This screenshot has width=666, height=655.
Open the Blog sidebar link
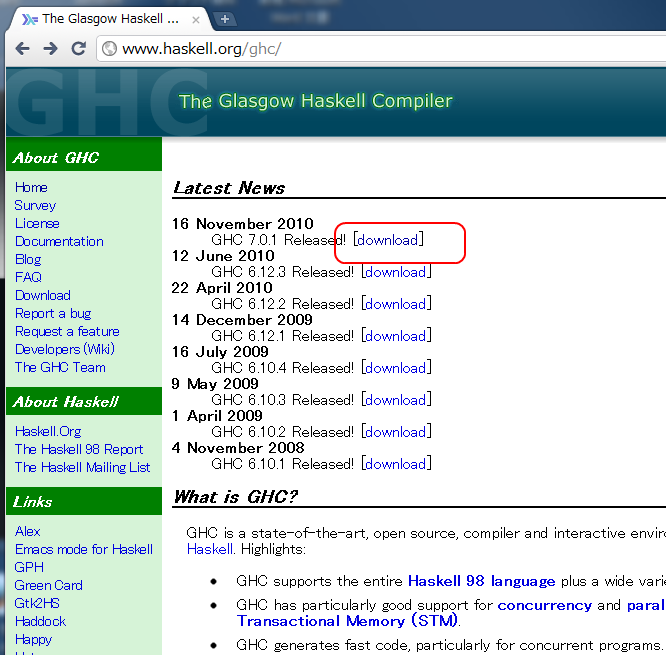pyautogui.click(x=28, y=259)
